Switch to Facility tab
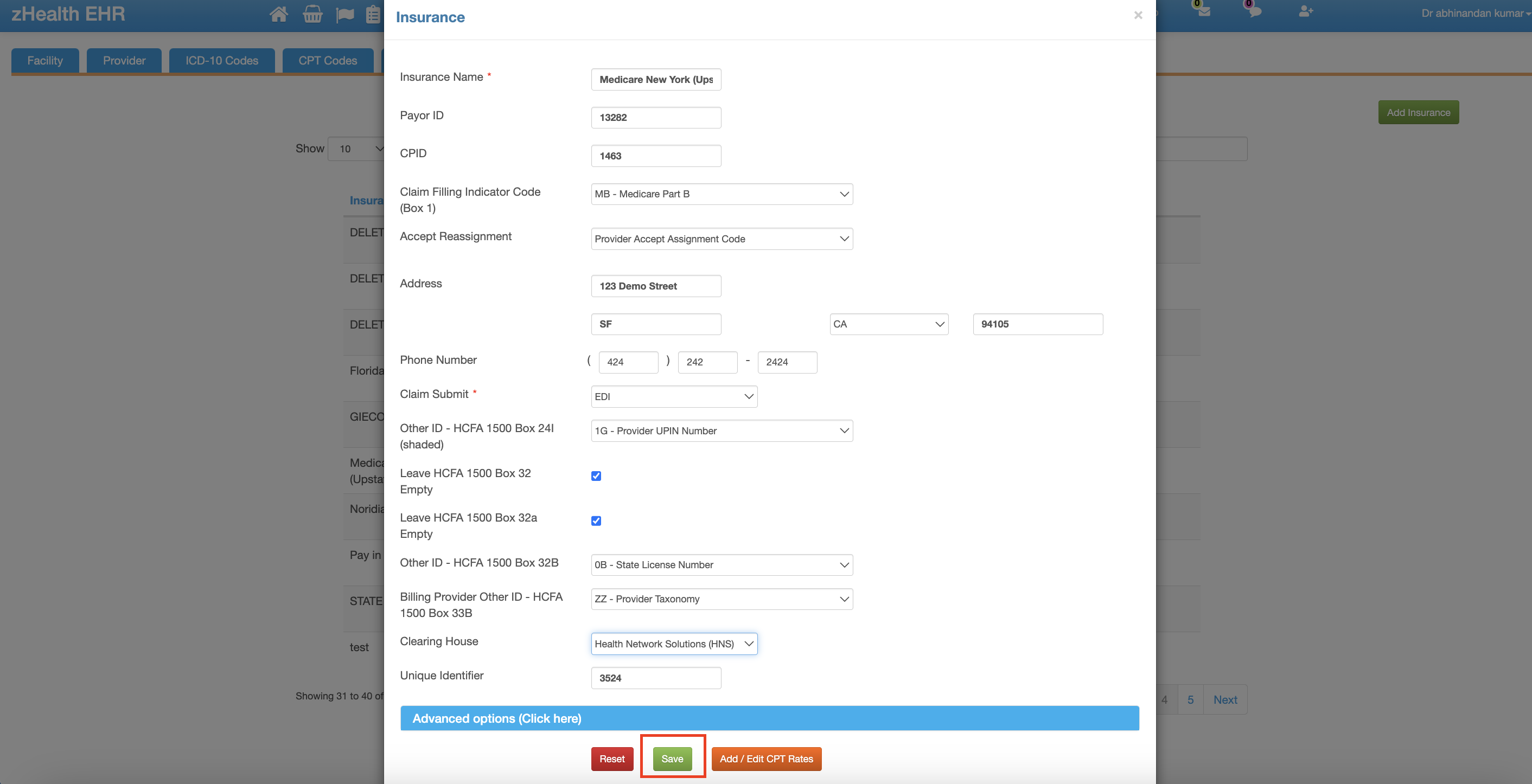The height and width of the screenshot is (784, 1532). pyautogui.click(x=44, y=61)
